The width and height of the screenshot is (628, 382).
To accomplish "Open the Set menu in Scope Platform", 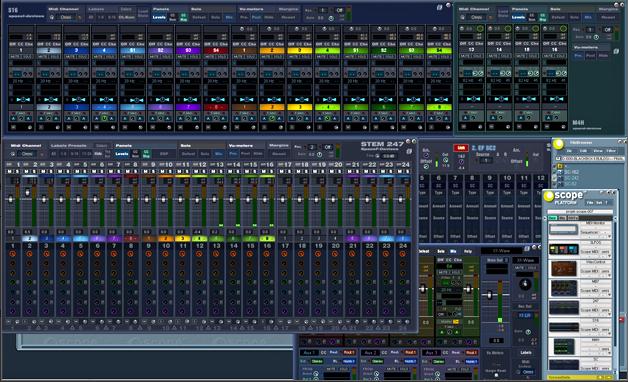I will click(599, 203).
